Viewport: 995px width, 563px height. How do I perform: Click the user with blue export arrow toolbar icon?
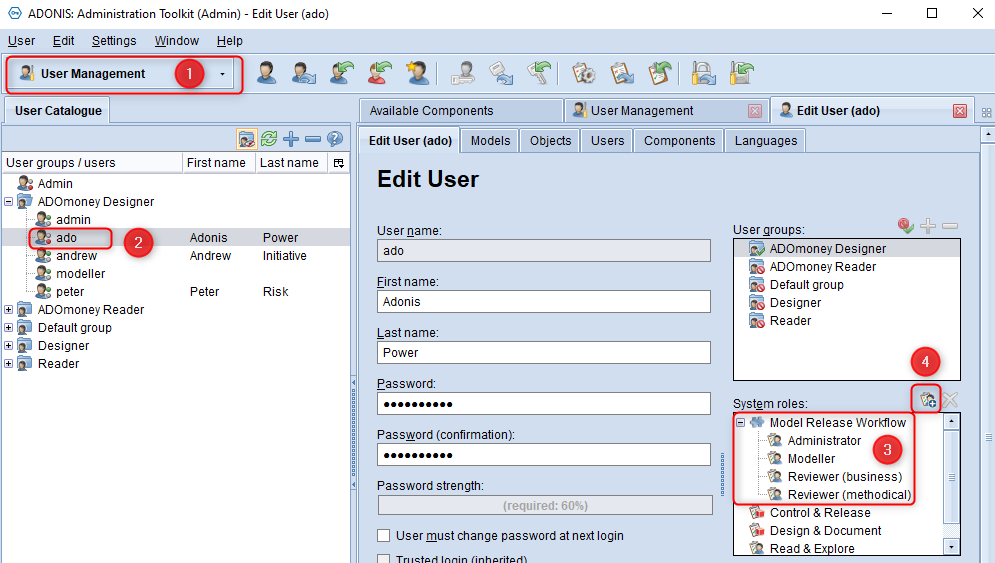pyautogui.click(x=304, y=73)
